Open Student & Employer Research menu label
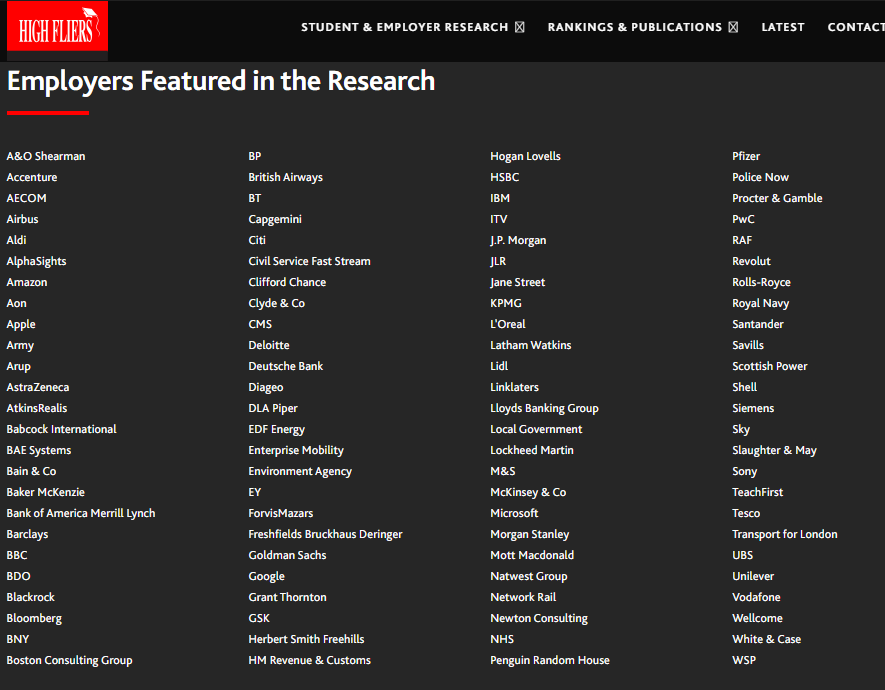Image resolution: width=885 pixels, height=690 pixels. tap(404, 27)
